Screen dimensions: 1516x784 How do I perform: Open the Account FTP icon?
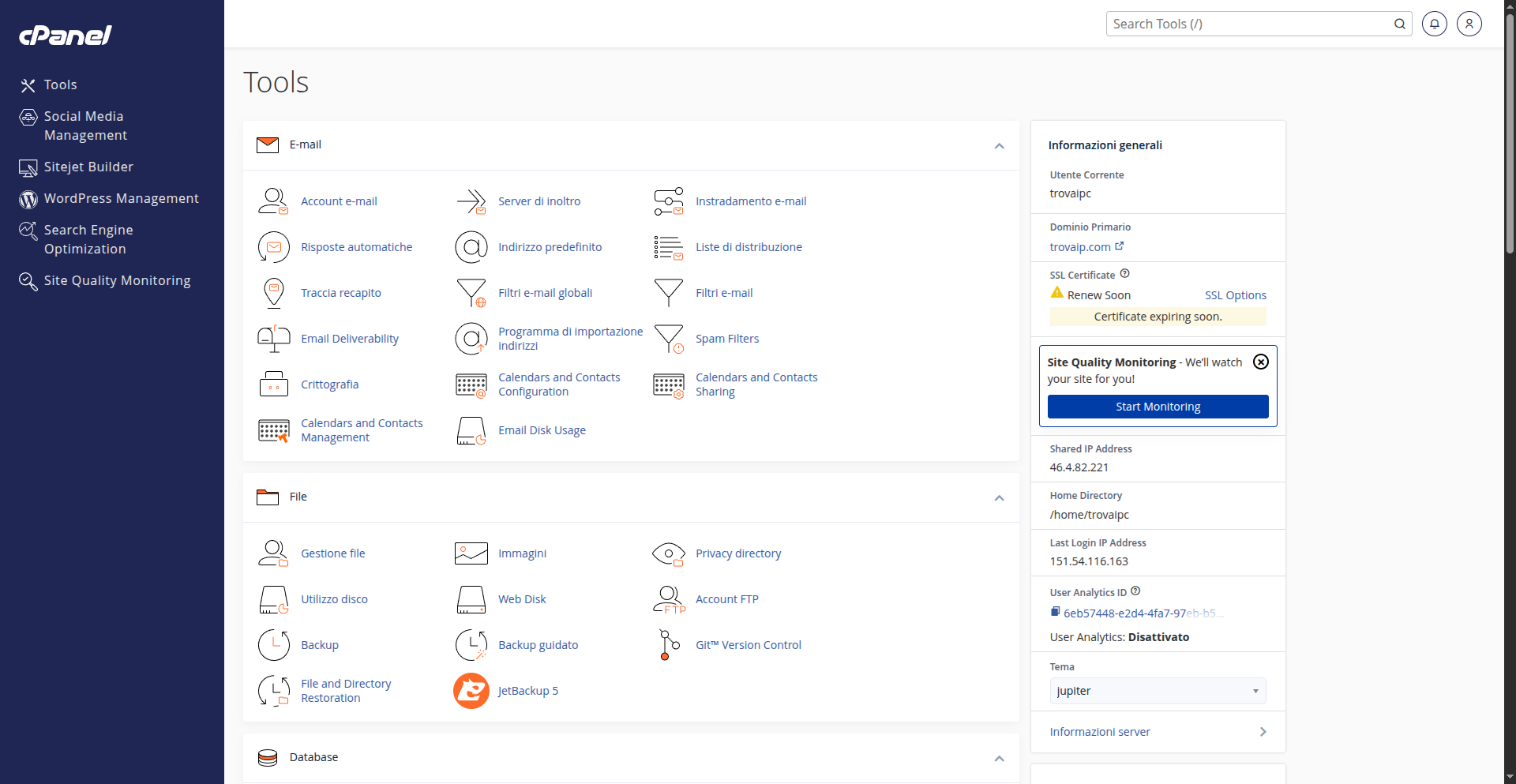pos(668,599)
